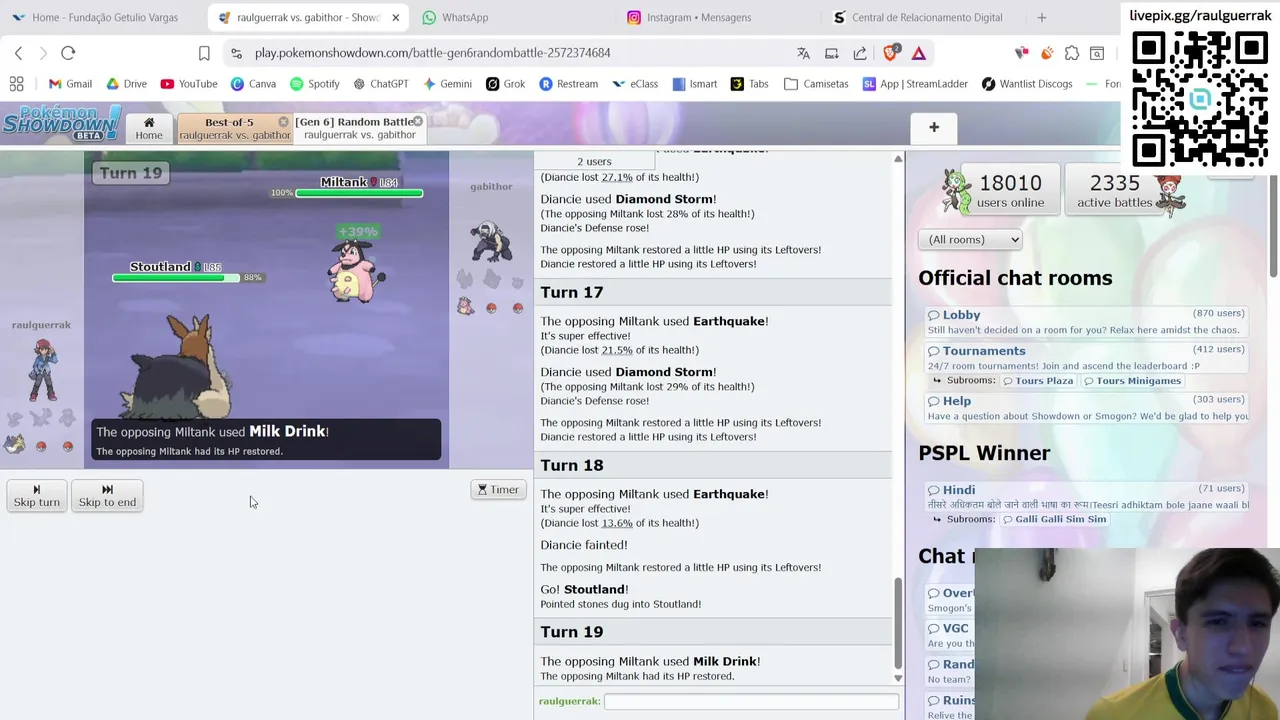This screenshot has width=1280, height=720.
Task: Open browser extensions puzzle icon
Action: click(x=1072, y=53)
